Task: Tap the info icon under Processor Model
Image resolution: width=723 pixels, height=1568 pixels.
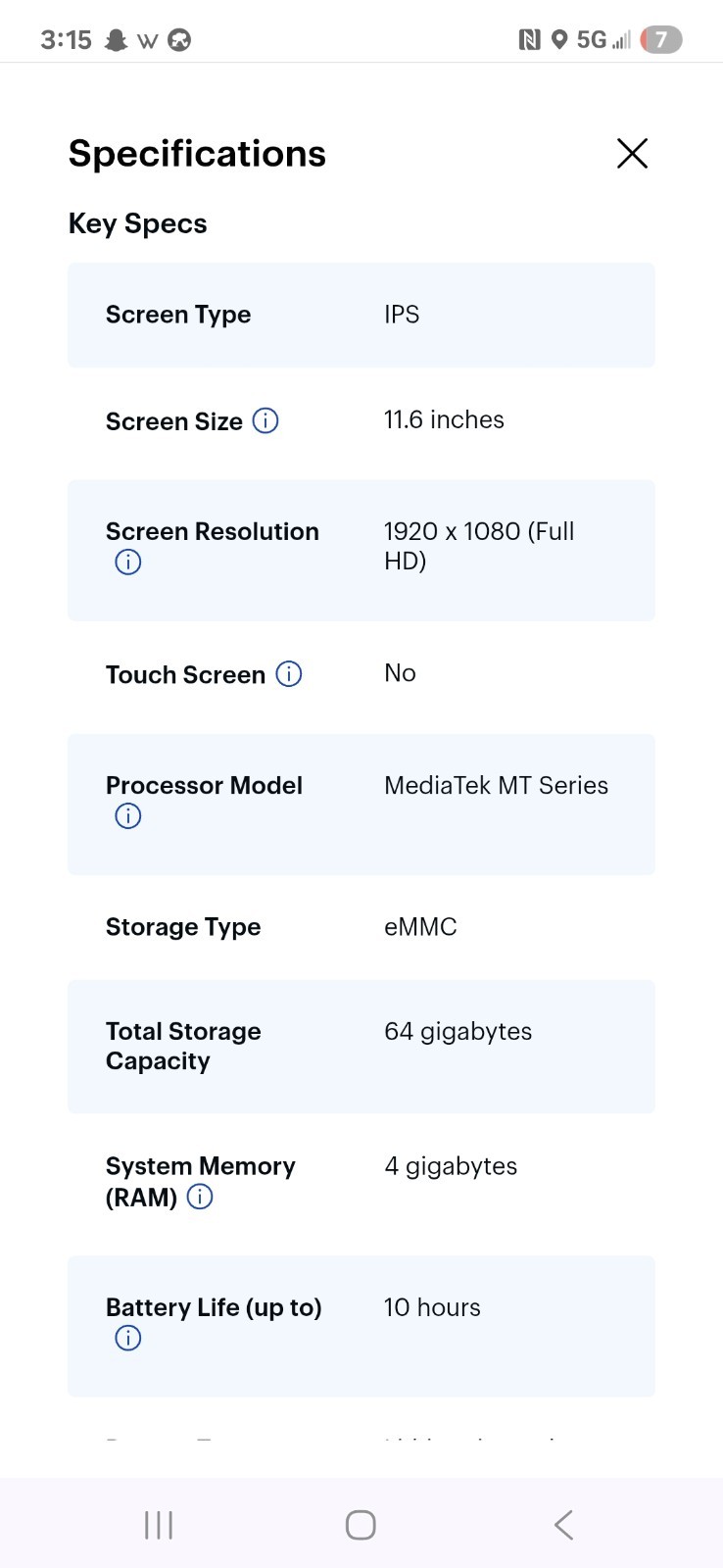Action: pos(128,815)
